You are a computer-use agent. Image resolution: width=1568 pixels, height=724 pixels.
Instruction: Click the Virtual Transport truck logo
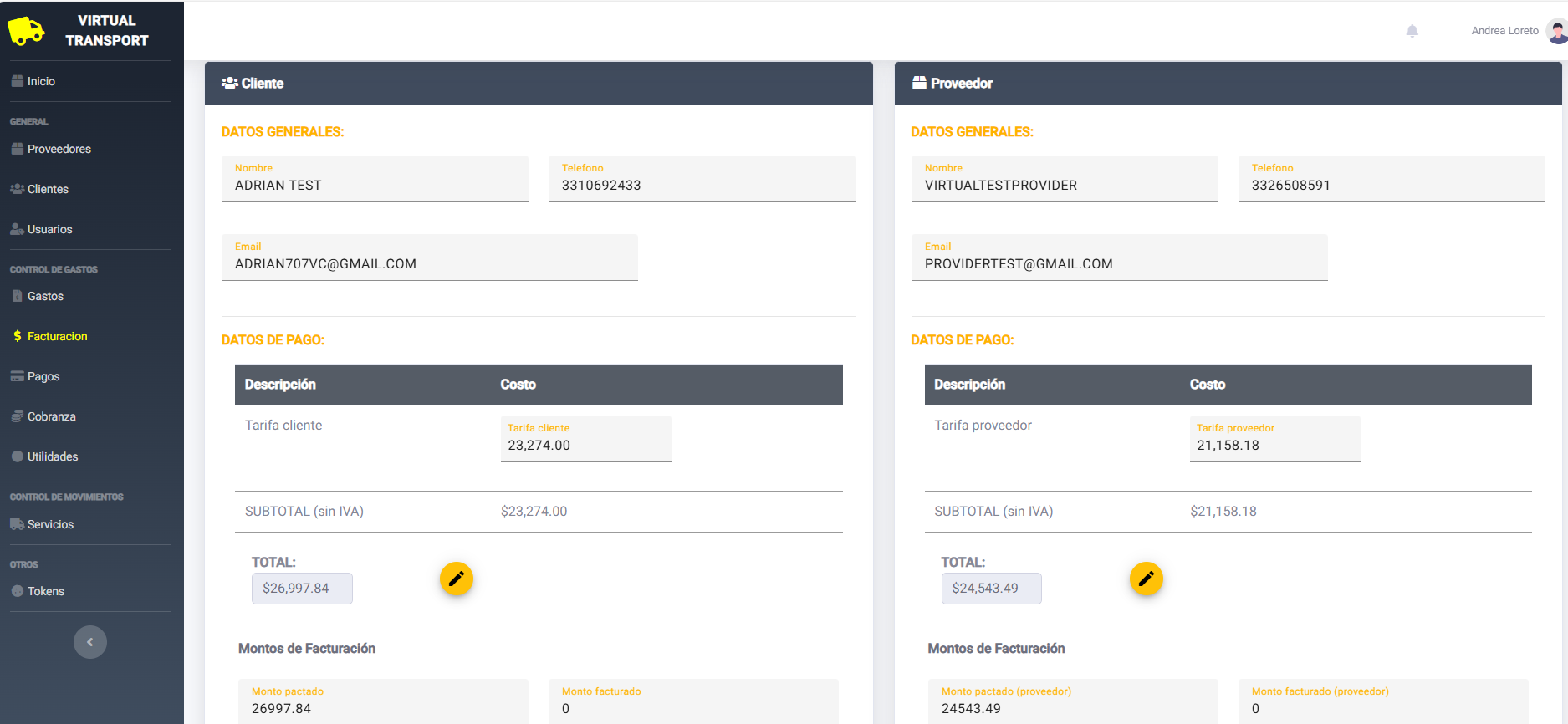point(26,31)
